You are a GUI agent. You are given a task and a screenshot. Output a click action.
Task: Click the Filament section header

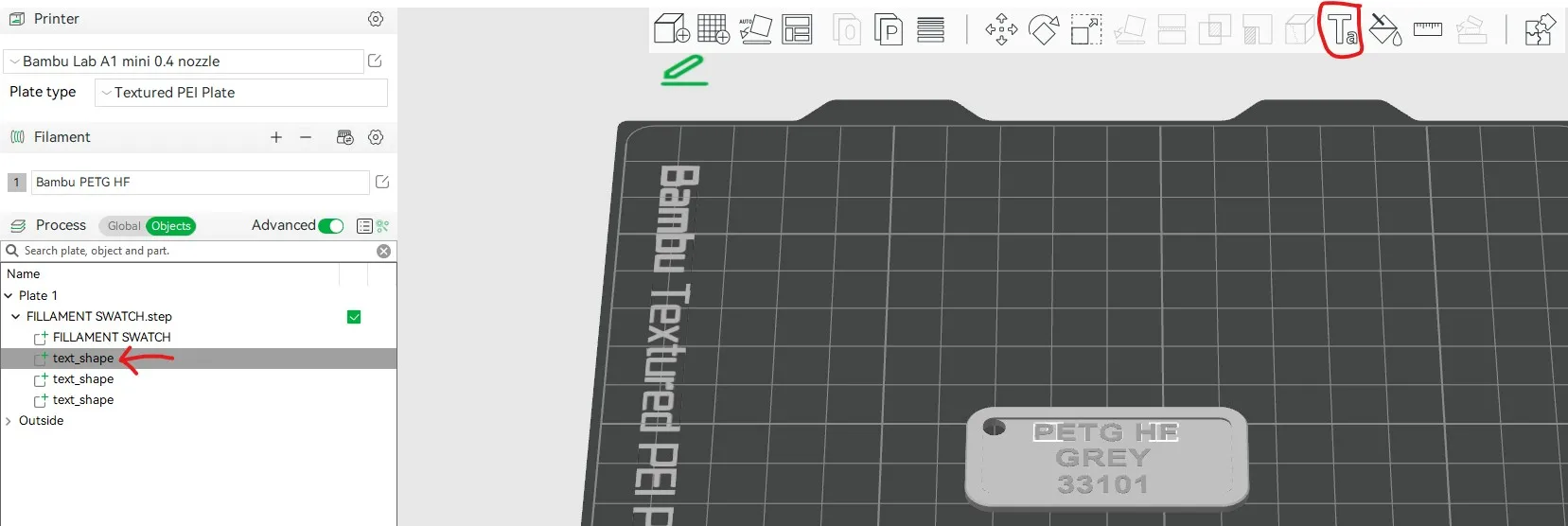pos(62,137)
